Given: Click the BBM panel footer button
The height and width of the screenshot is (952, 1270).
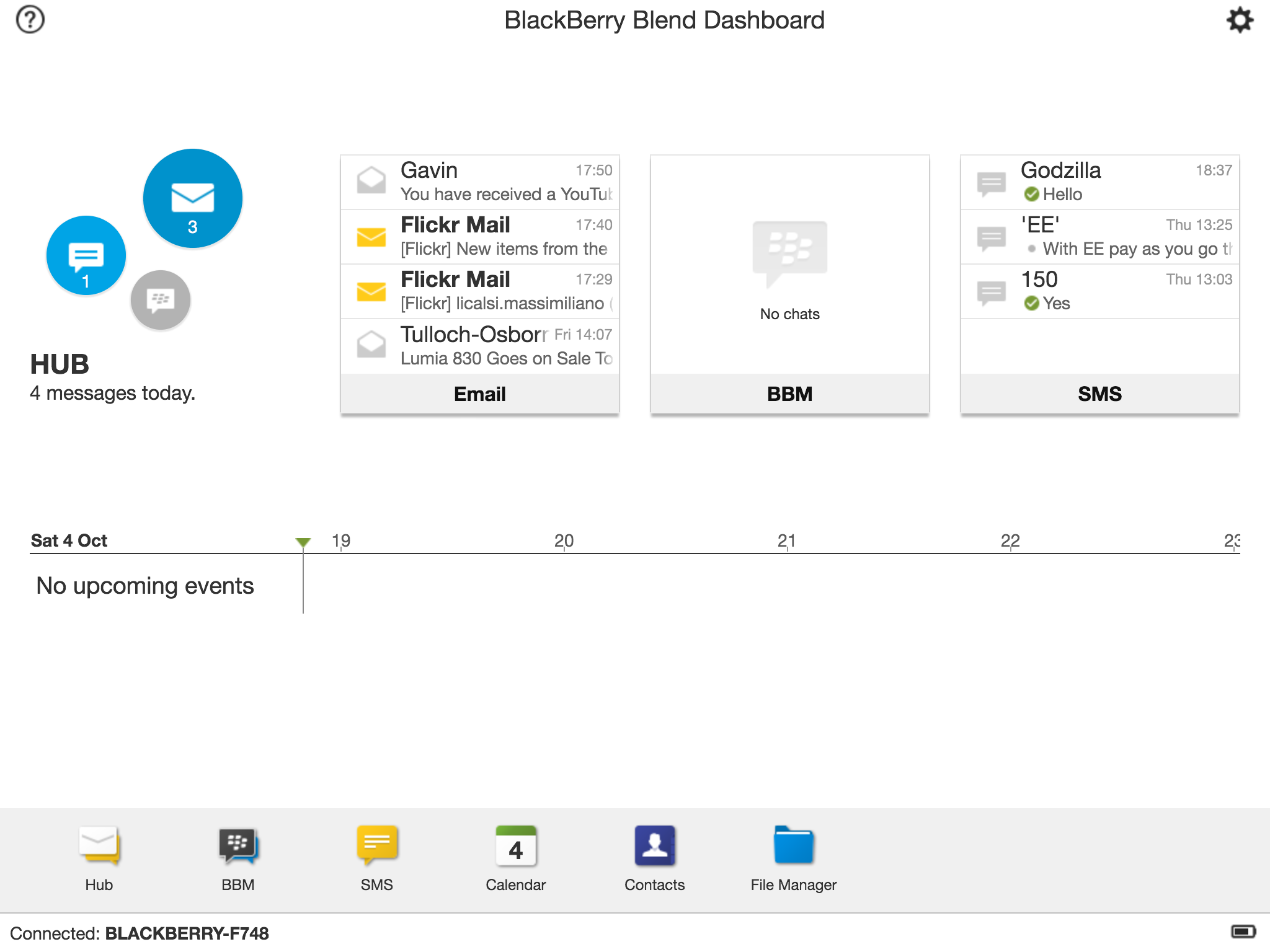Looking at the screenshot, I should (789, 394).
